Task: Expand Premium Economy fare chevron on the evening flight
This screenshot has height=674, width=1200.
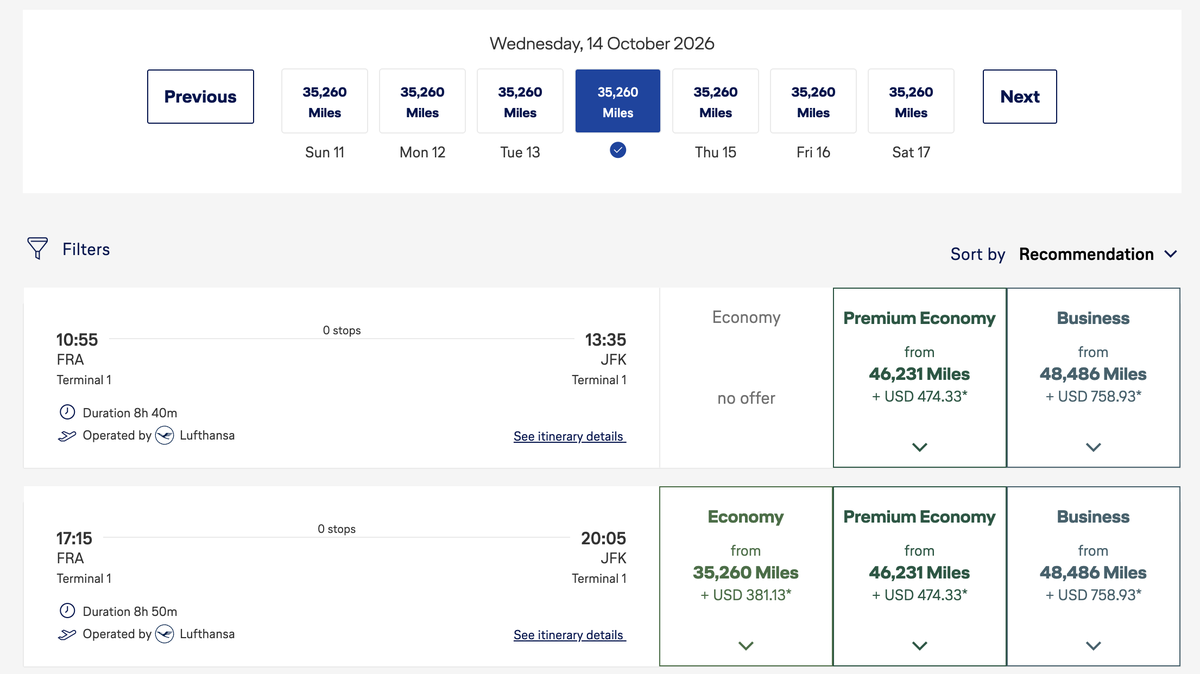Action: 918,646
